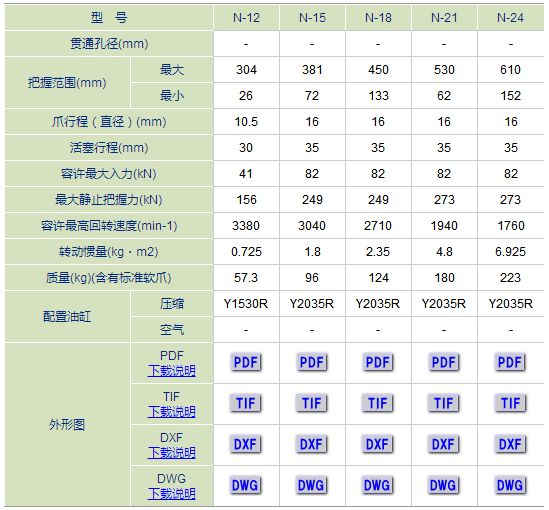
Task: Open the 下载说明 link under PDF
Action: click(x=172, y=371)
